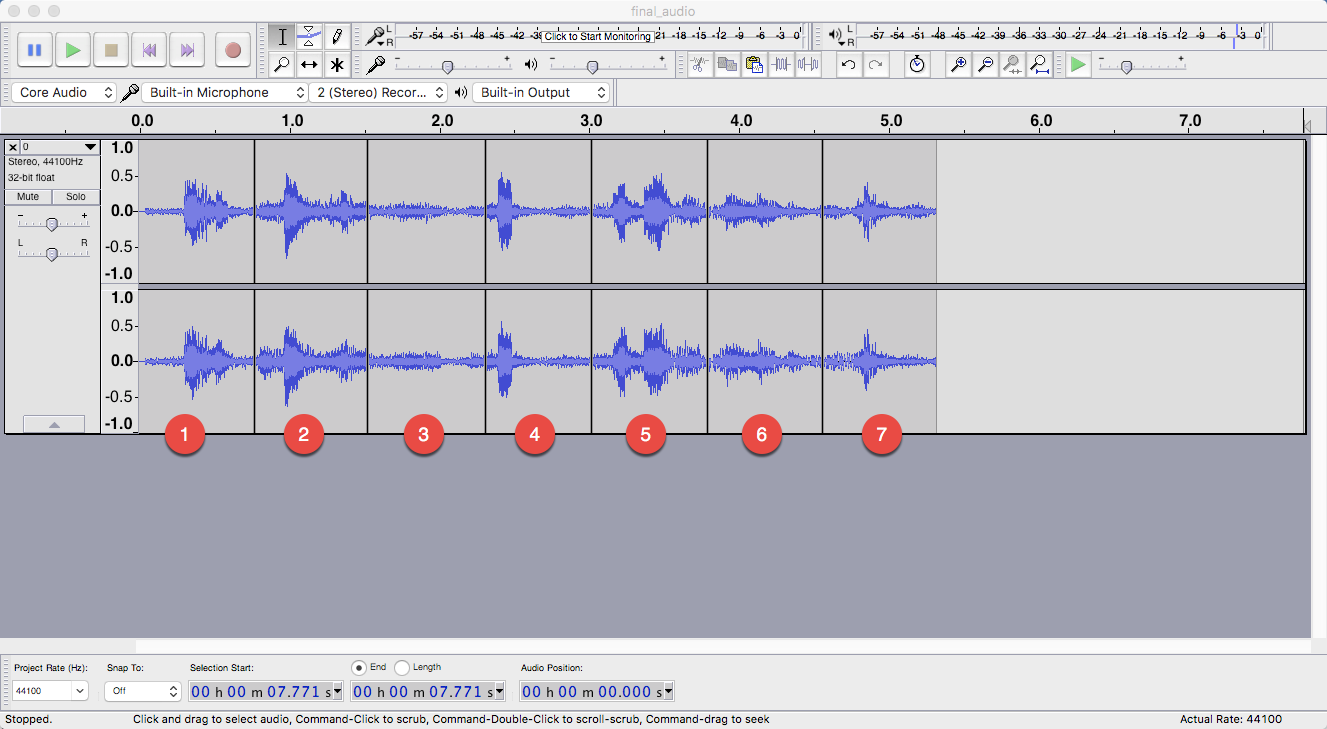Open the track name dropdown menu
1327x729 pixels.
(x=60, y=147)
